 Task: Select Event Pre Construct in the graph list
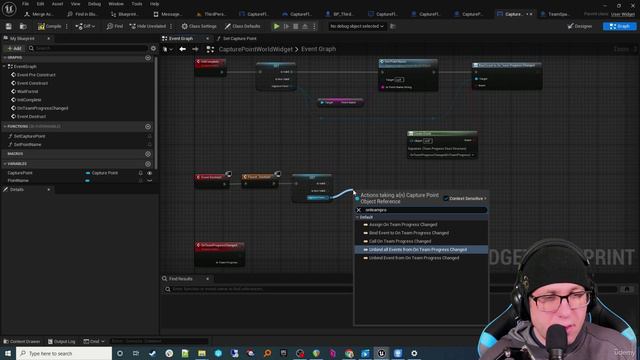click(x=36, y=75)
